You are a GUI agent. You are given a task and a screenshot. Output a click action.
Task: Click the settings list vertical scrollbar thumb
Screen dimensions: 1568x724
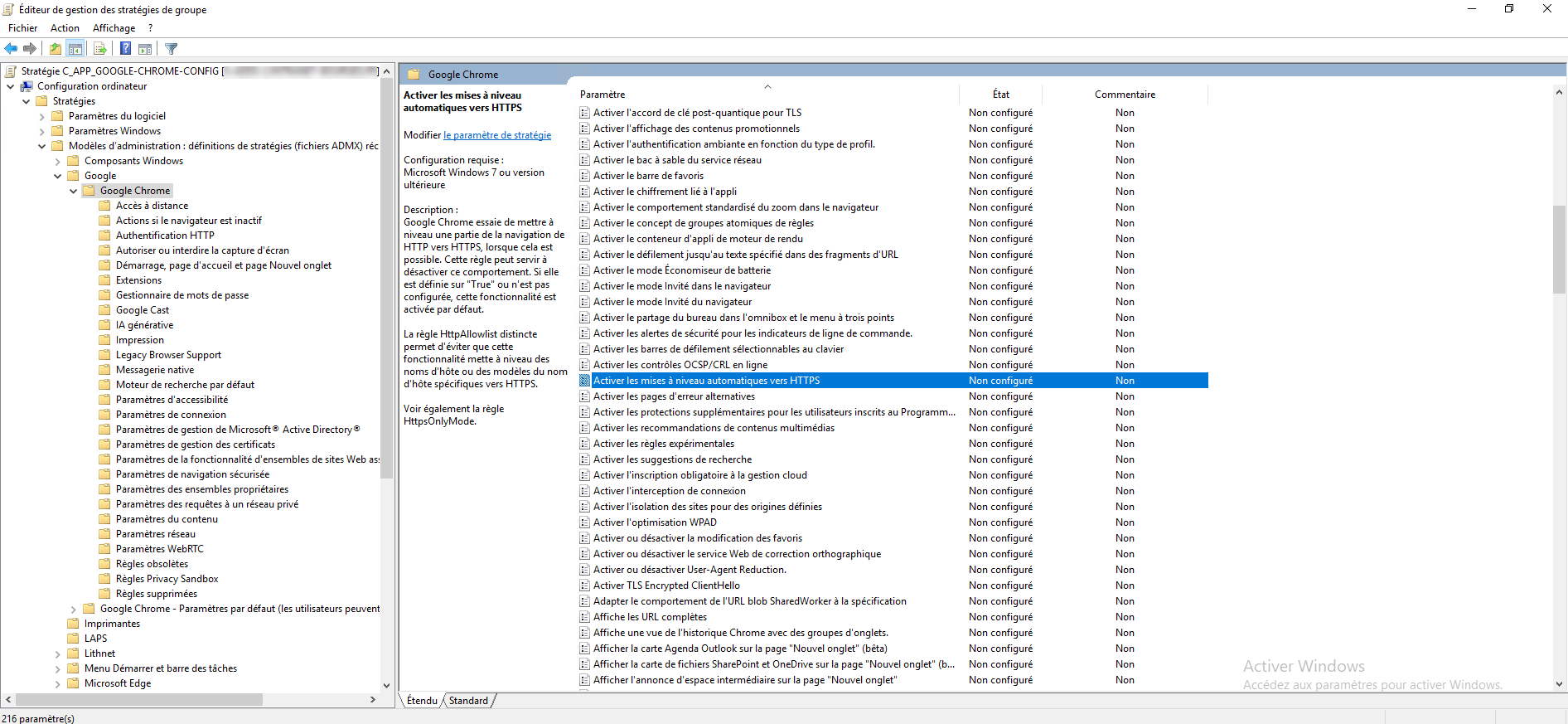(1559, 249)
